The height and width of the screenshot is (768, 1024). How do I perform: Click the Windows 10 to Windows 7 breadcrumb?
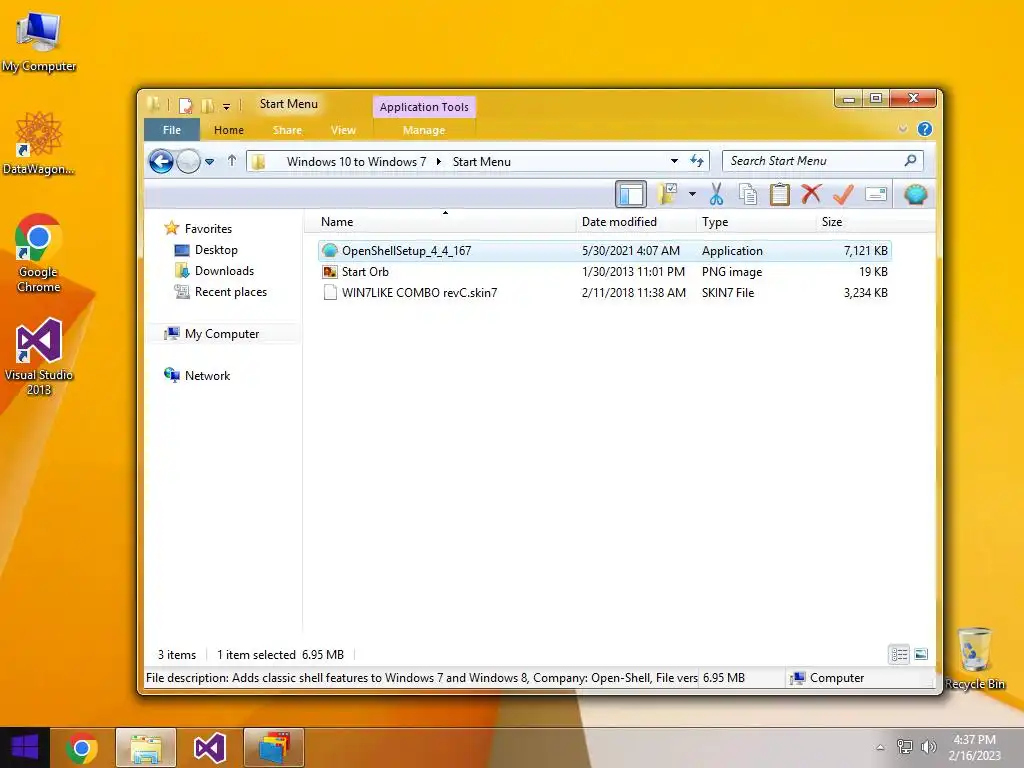coord(357,161)
